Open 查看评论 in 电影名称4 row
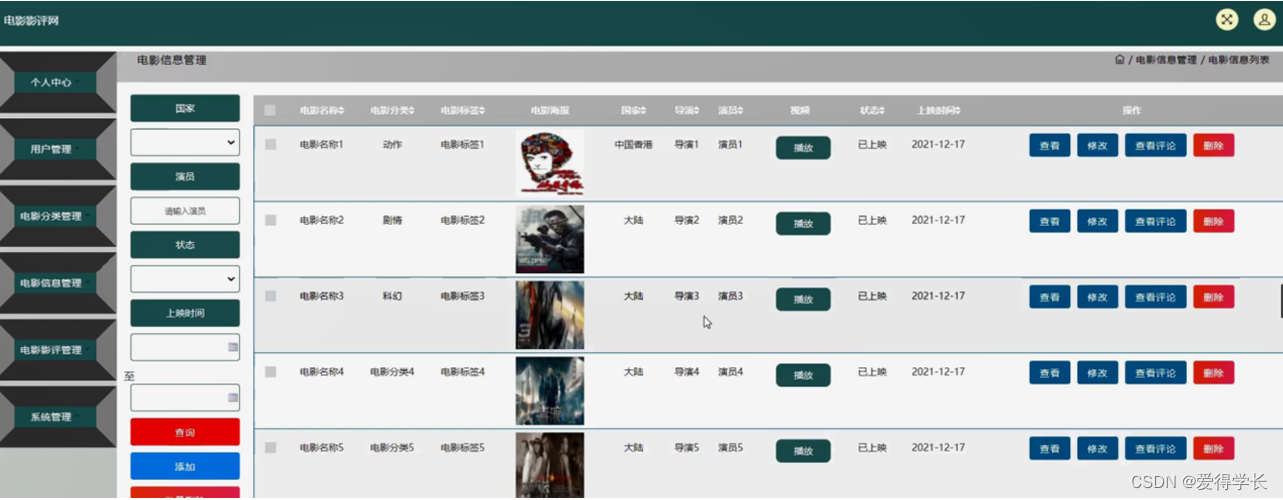 pos(1155,373)
